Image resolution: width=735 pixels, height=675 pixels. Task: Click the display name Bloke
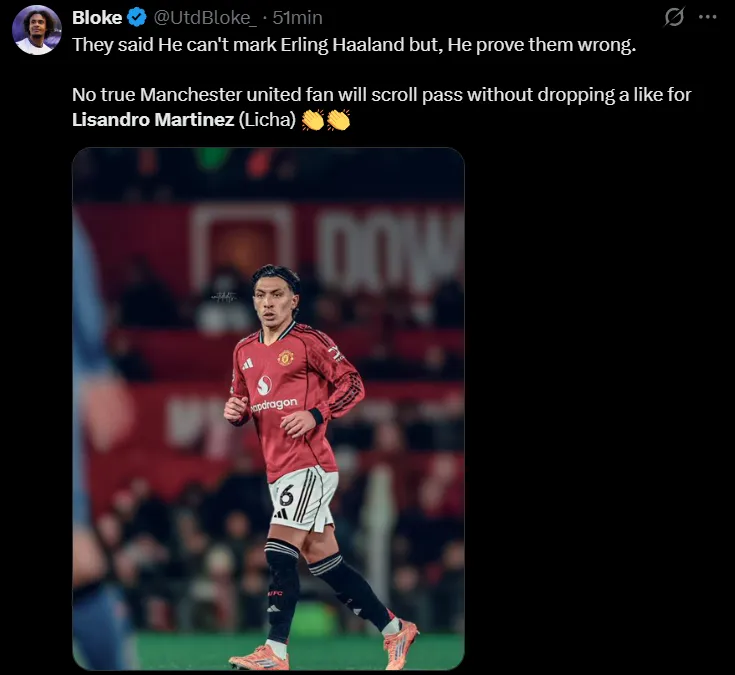(x=97, y=18)
